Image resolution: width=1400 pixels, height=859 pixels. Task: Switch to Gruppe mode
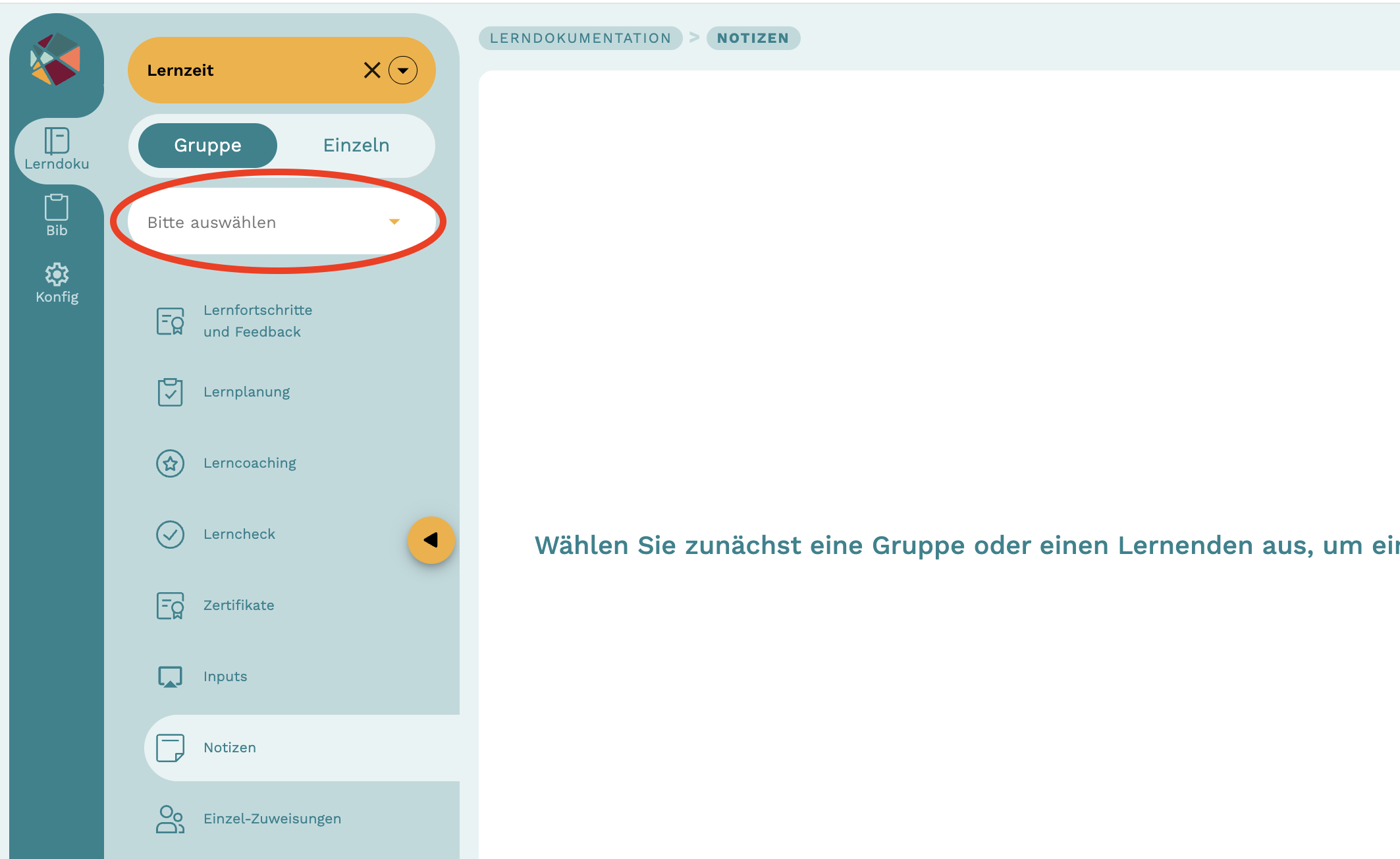[207, 146]
